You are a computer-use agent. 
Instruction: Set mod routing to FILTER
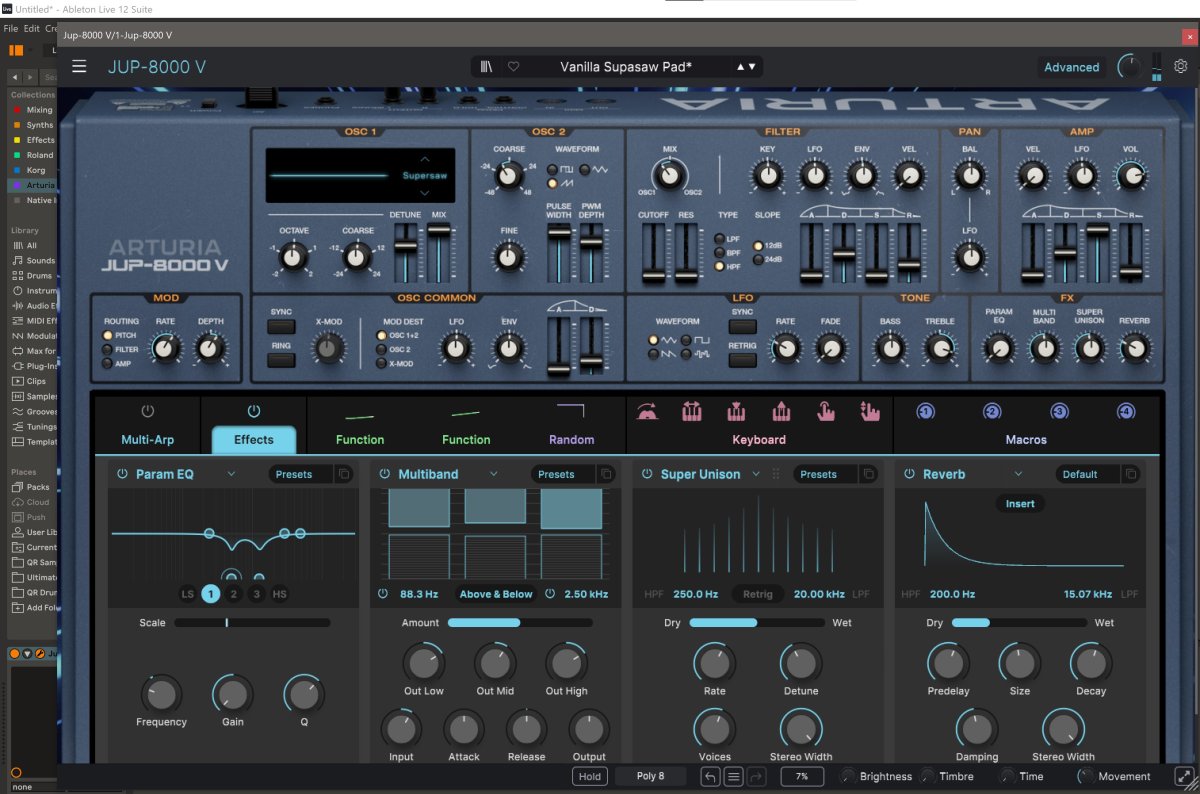107,349
